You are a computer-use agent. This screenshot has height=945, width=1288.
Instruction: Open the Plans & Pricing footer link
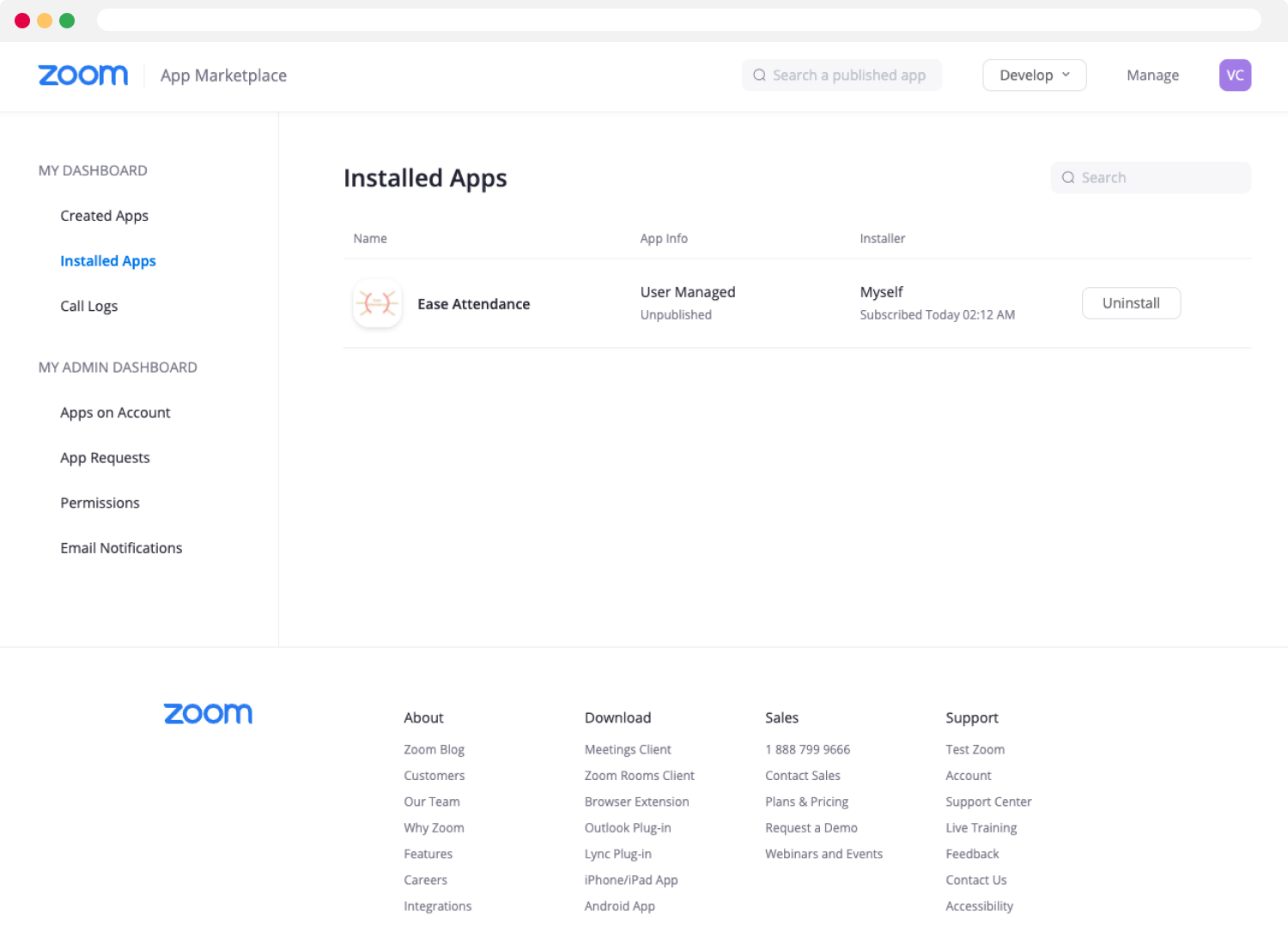[806, 802]
